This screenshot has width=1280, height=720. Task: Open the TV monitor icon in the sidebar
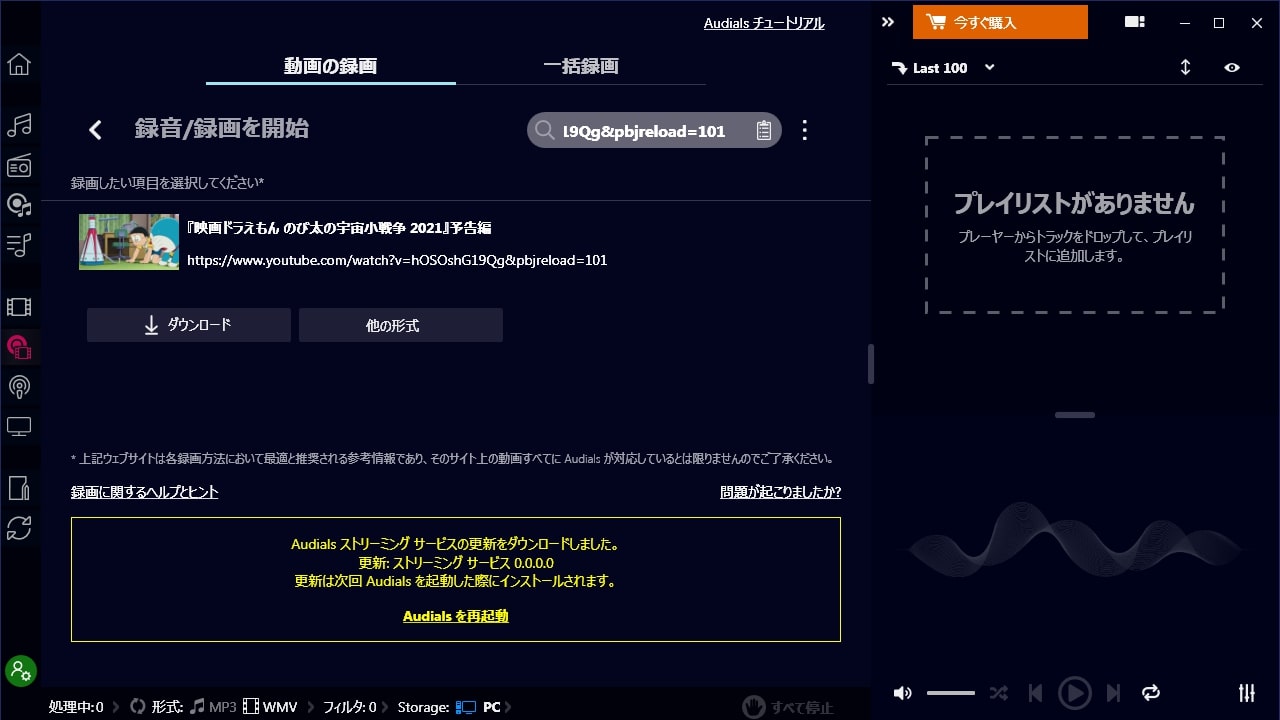point(19,427)
